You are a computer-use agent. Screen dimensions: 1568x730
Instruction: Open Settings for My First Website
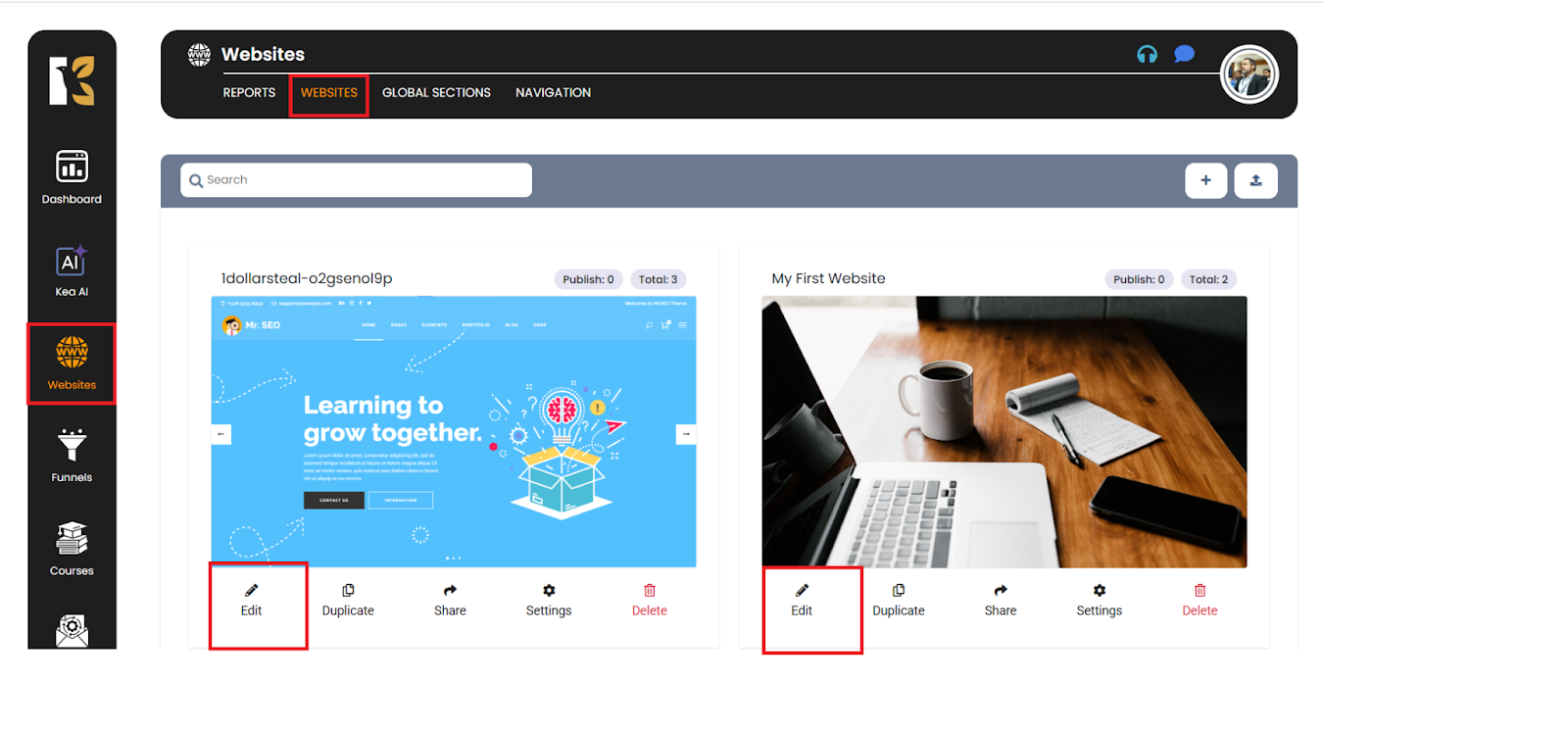tap(1099, 600)
